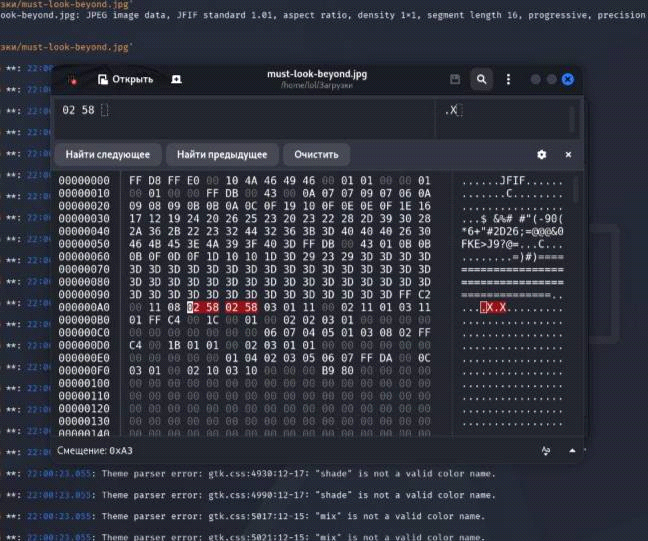This screenshot has width=648, height=541.
Task: Click byte C4 in row 000000B0
Action: tap(174, 320)
